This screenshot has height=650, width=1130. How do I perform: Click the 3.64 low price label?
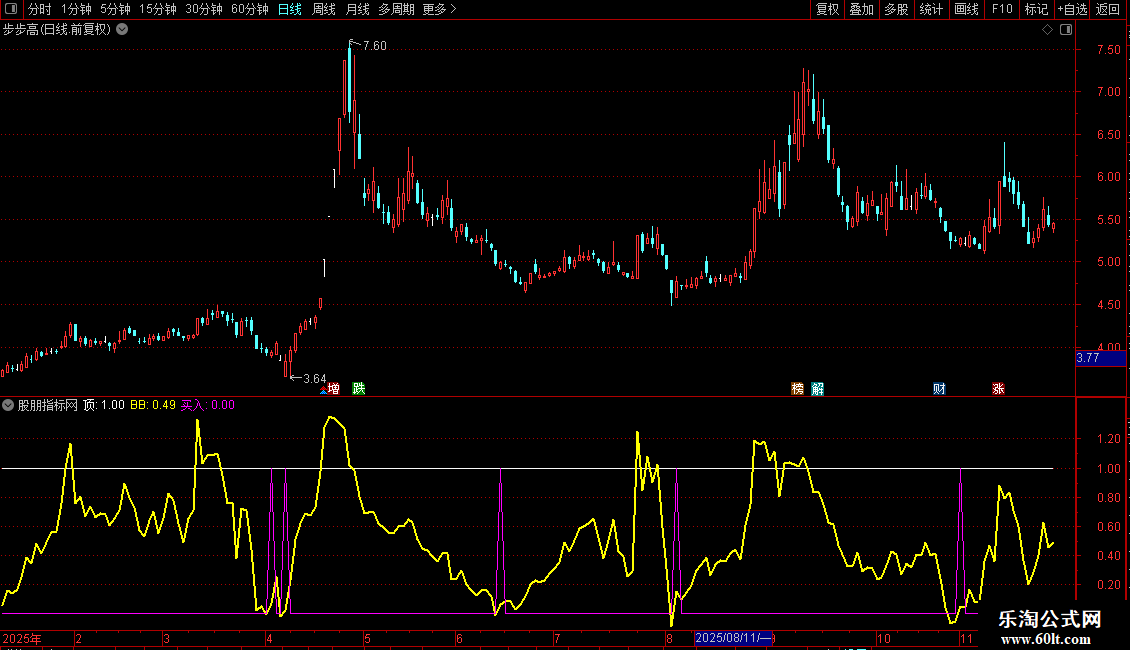pyautogui.click(x=314, y=378)
